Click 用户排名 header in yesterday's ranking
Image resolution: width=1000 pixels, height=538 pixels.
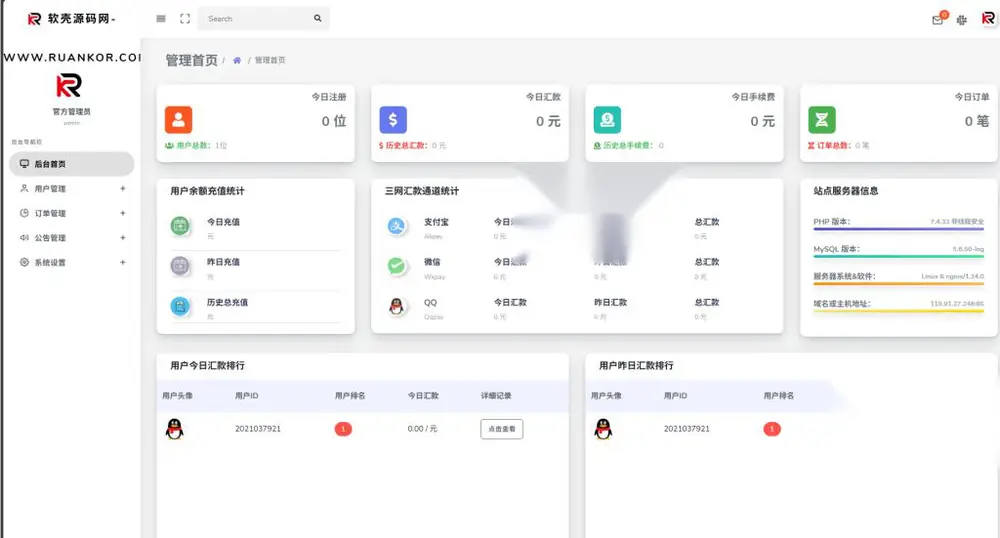tap(779, 396)
